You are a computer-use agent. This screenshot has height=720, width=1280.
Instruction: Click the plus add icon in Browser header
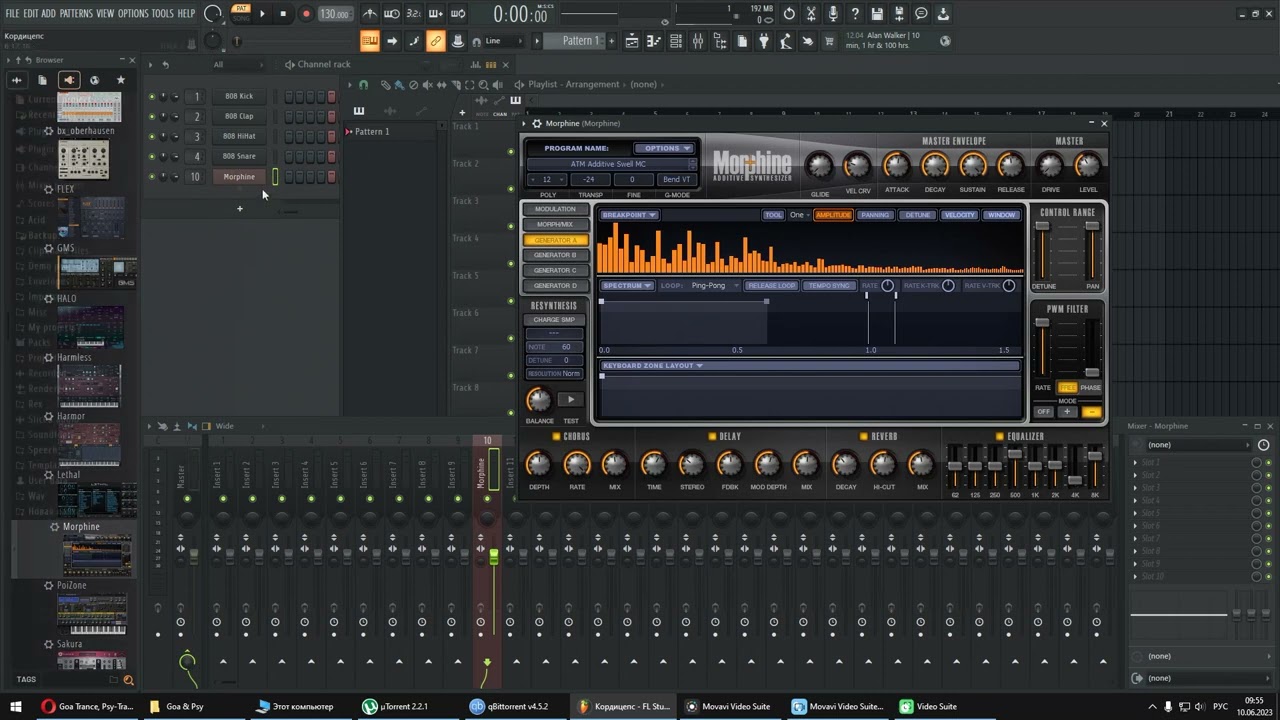click(17, 80)
